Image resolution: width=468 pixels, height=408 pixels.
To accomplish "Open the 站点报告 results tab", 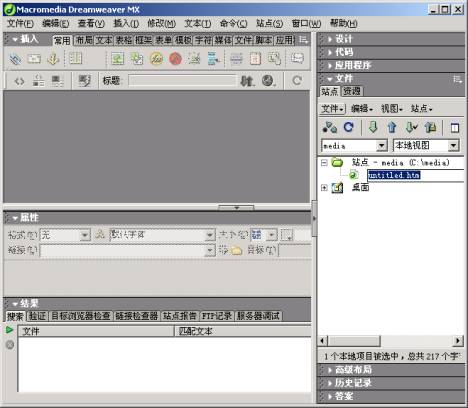I will pos(179,316).
